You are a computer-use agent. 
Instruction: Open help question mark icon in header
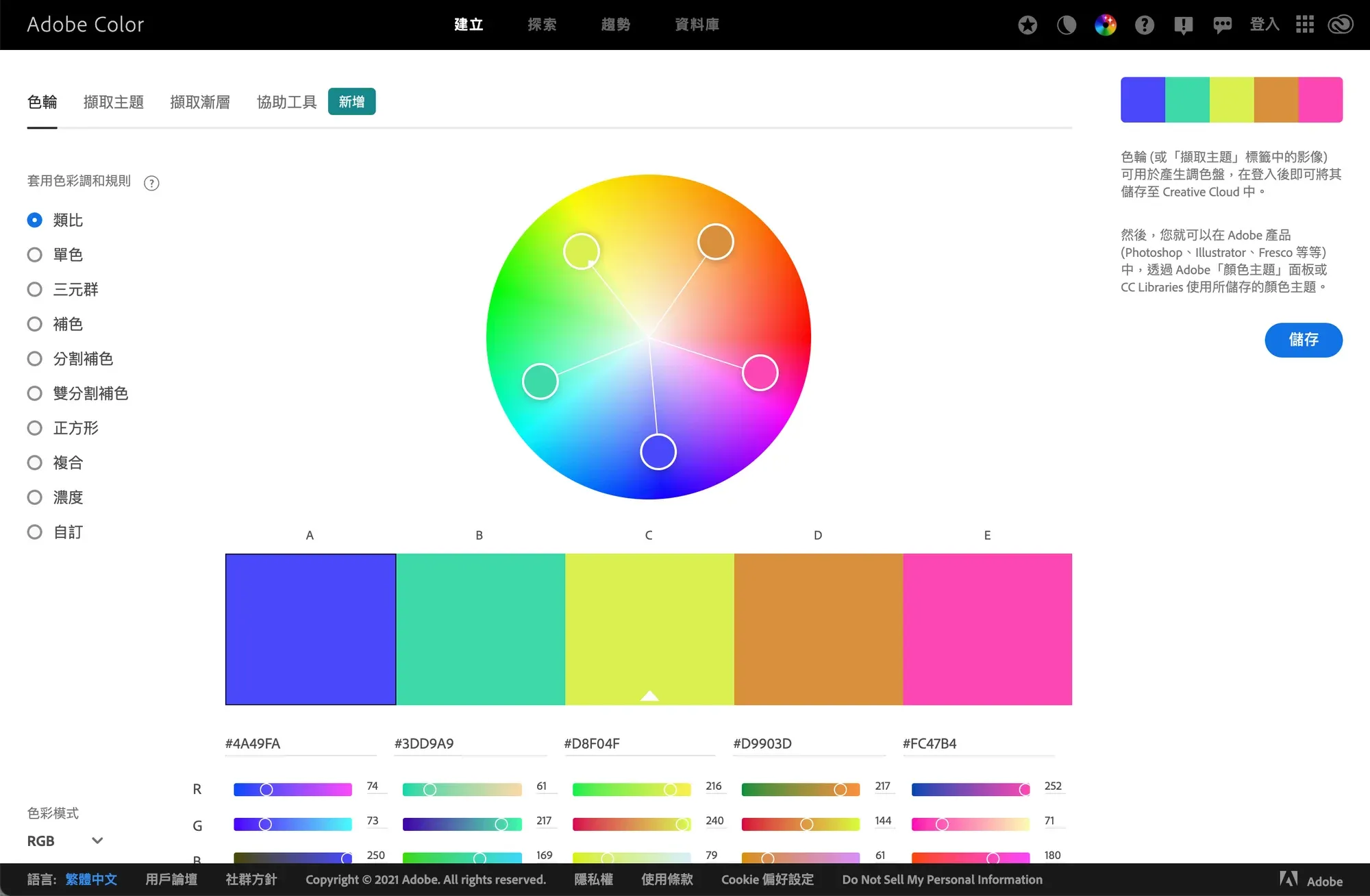(x=1145, y=25)
